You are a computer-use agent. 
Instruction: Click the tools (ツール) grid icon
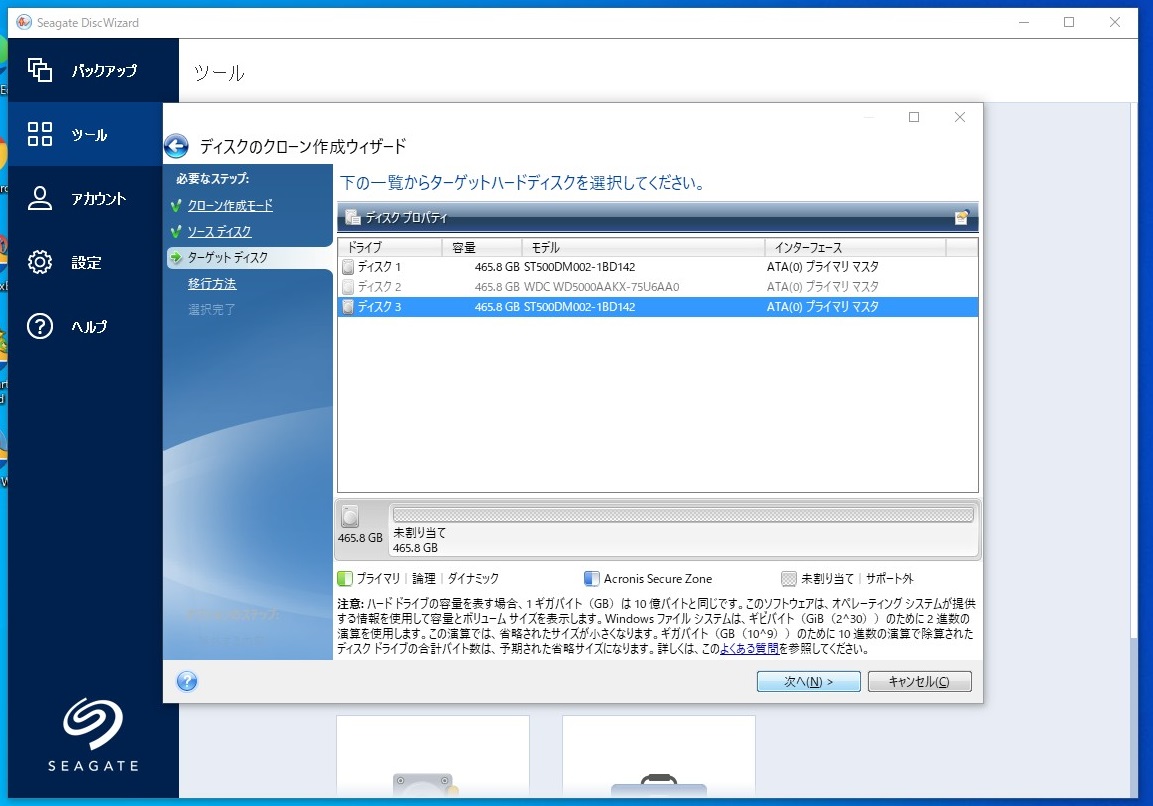tap(40, 134)
